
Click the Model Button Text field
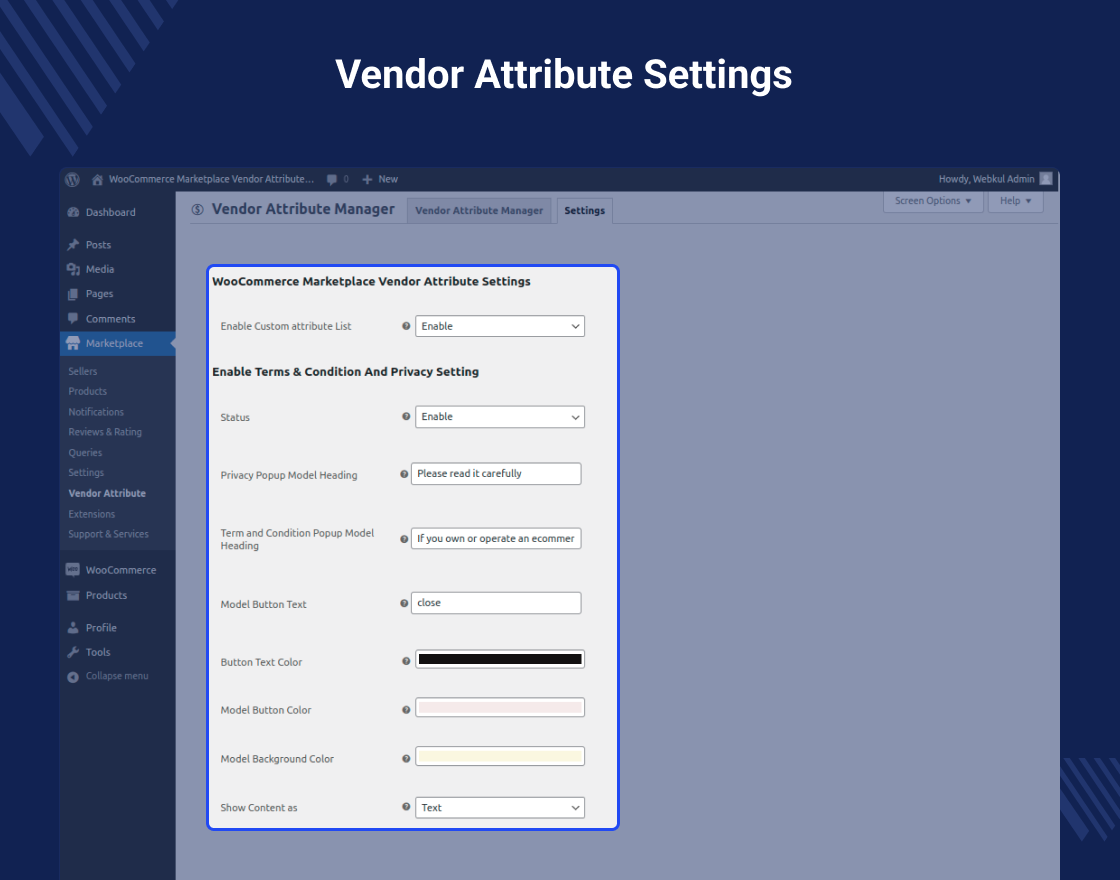click(x=496, y=603)
